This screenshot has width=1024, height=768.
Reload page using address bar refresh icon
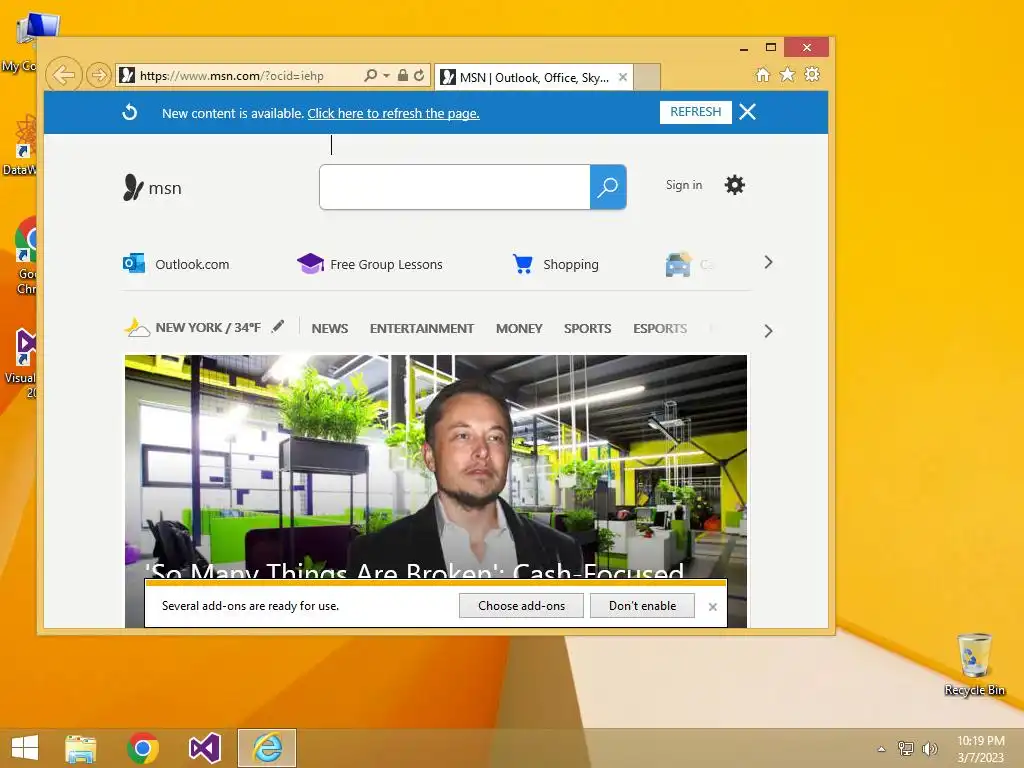pos(419,75)
